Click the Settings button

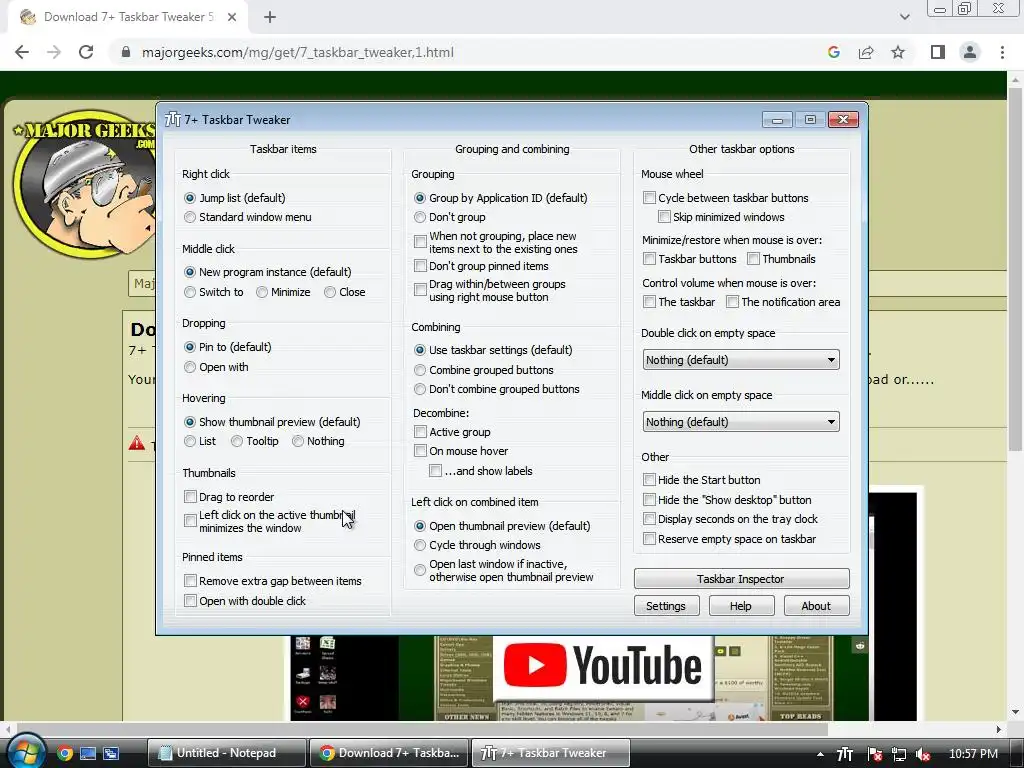666,606
